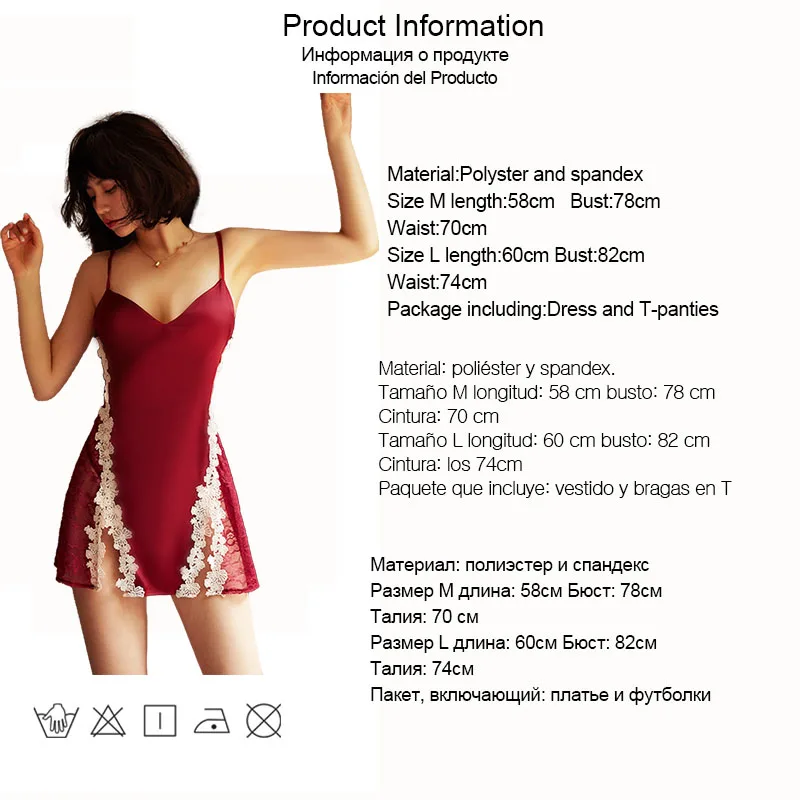Click the Material:Polyster and spandex line
This screenshot has width=800, height=800.
(515, 174)
